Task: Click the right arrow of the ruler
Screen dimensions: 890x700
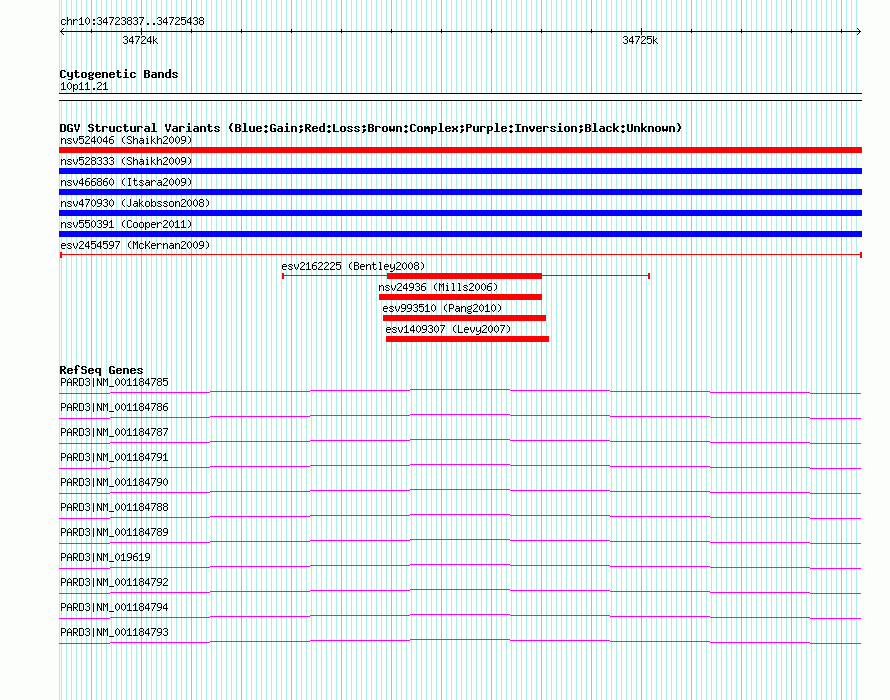Action: (x=858, y=31)
